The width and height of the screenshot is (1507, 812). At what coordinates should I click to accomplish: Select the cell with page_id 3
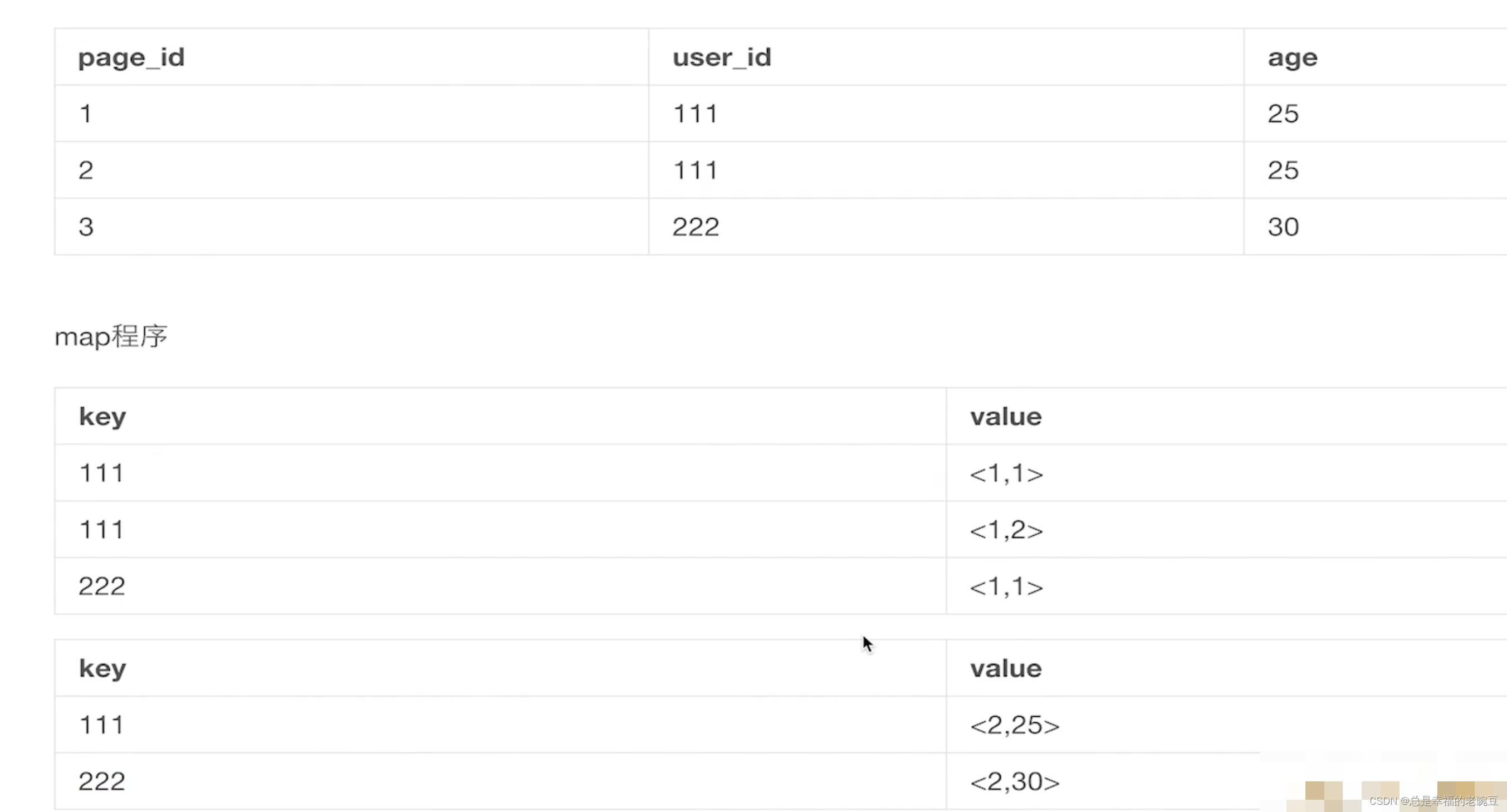(86, 227)
